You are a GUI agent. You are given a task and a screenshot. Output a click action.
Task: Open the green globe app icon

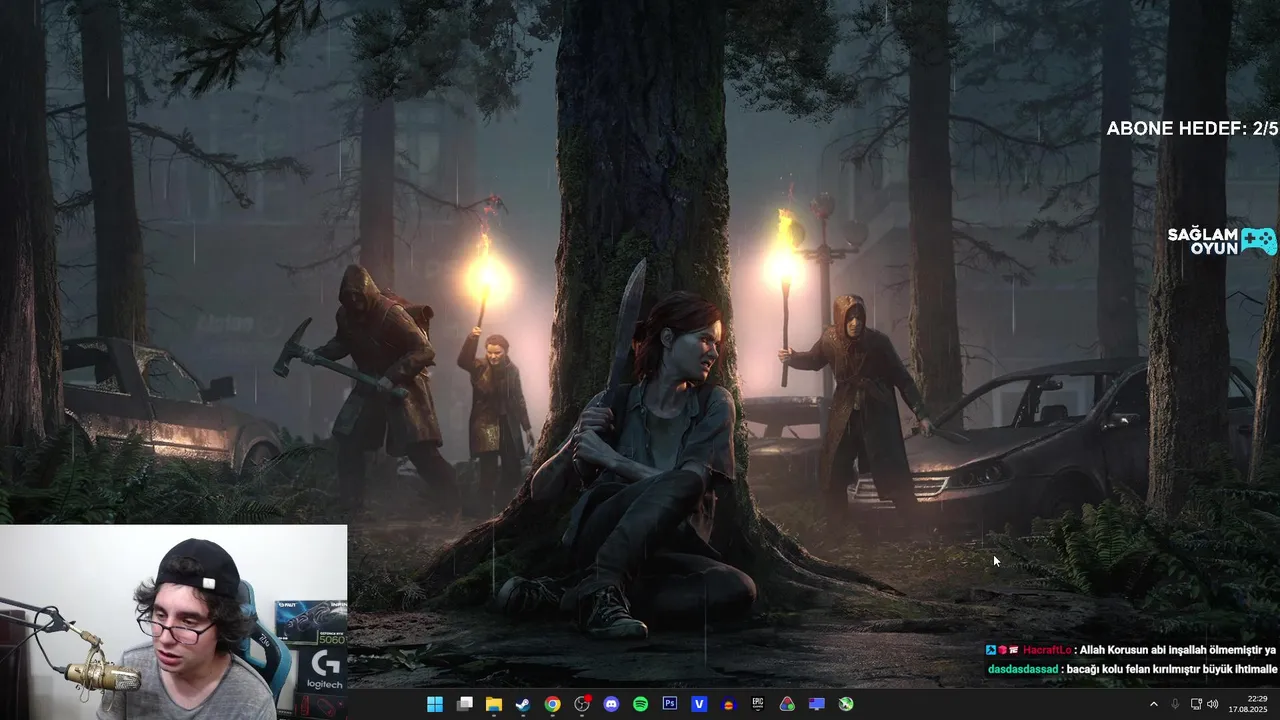tap(846, 704)
